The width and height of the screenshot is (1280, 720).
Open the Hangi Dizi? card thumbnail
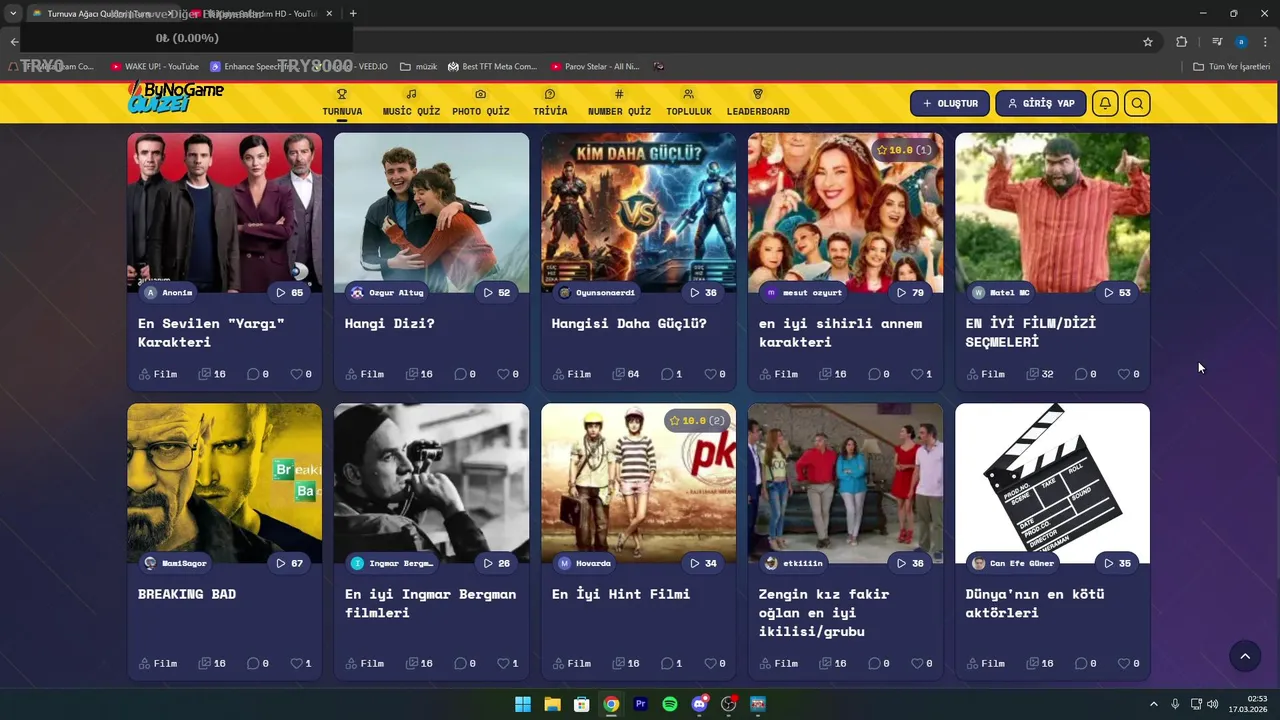point(431,212)
